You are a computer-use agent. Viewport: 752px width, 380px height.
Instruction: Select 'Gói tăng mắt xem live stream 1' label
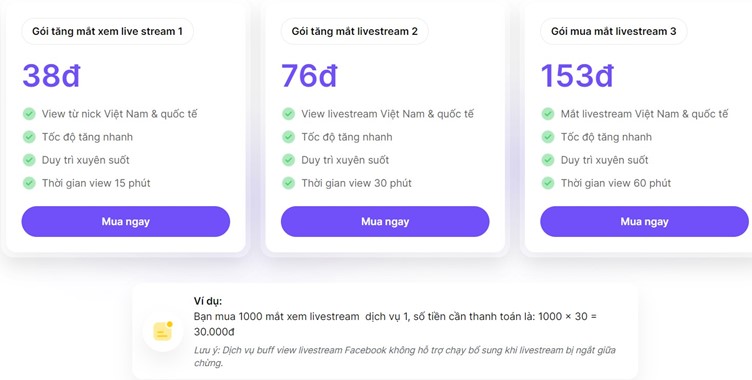pos(107,32)
